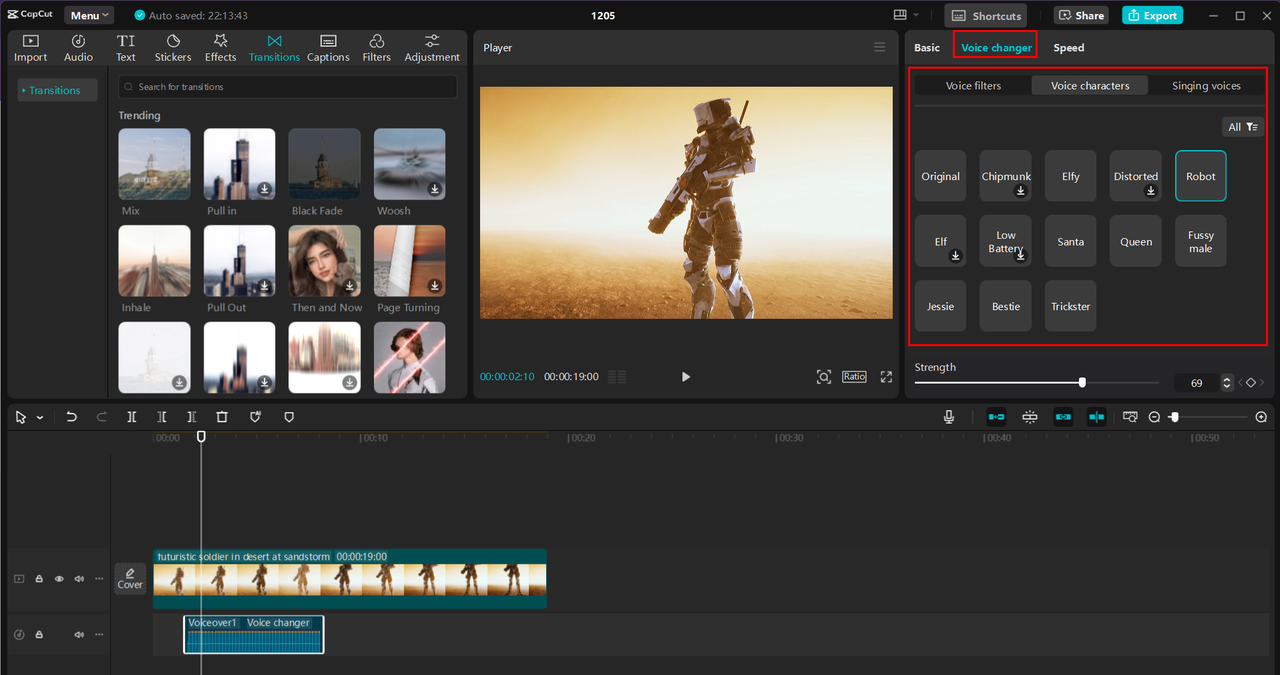Play the video in the Player
Viewport: 1280px width, 675px height.
pyautogui.click(x=686, y=377)
